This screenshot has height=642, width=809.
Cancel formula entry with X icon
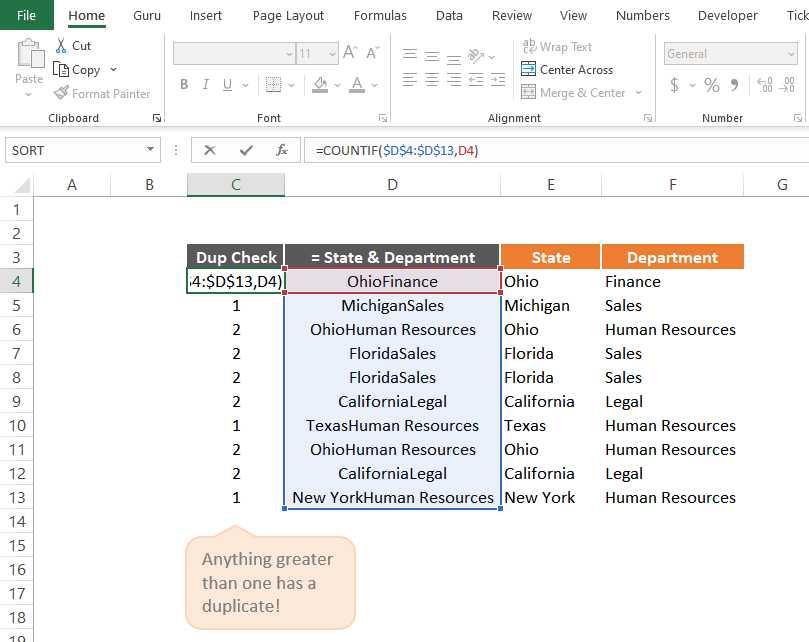[209, 150]
